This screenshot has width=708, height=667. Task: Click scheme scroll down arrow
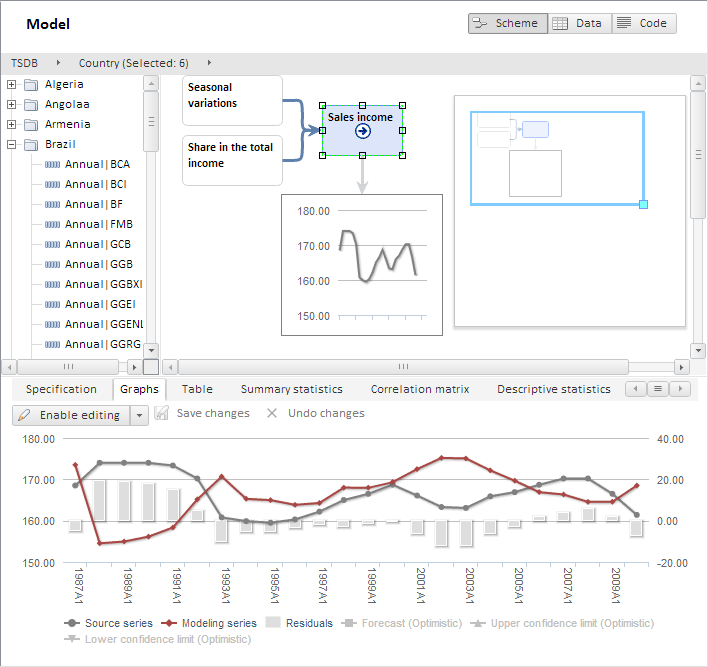(698, 350)
